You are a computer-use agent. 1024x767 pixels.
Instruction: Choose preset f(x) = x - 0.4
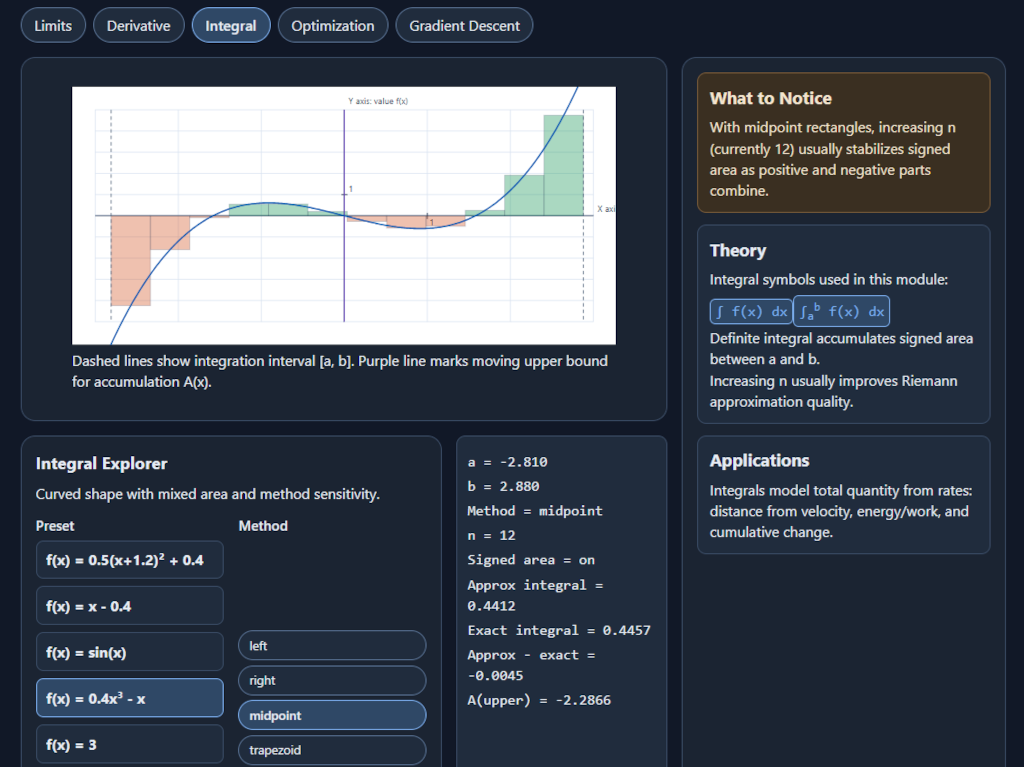(x=130, y=606)
